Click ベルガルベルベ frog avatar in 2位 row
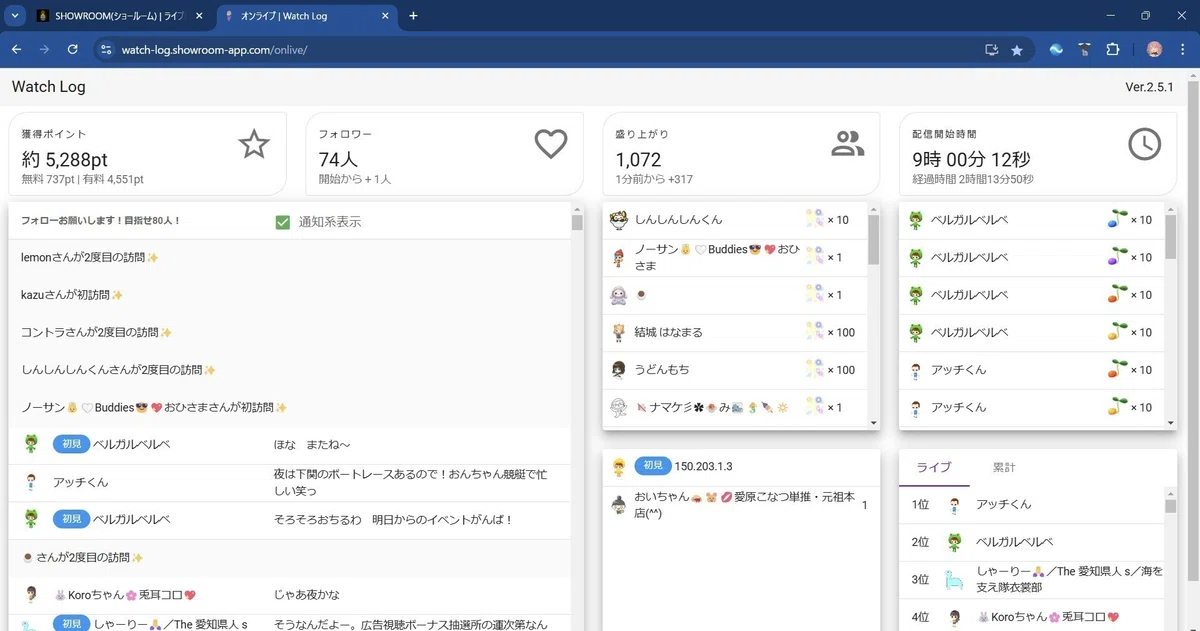 954,542
